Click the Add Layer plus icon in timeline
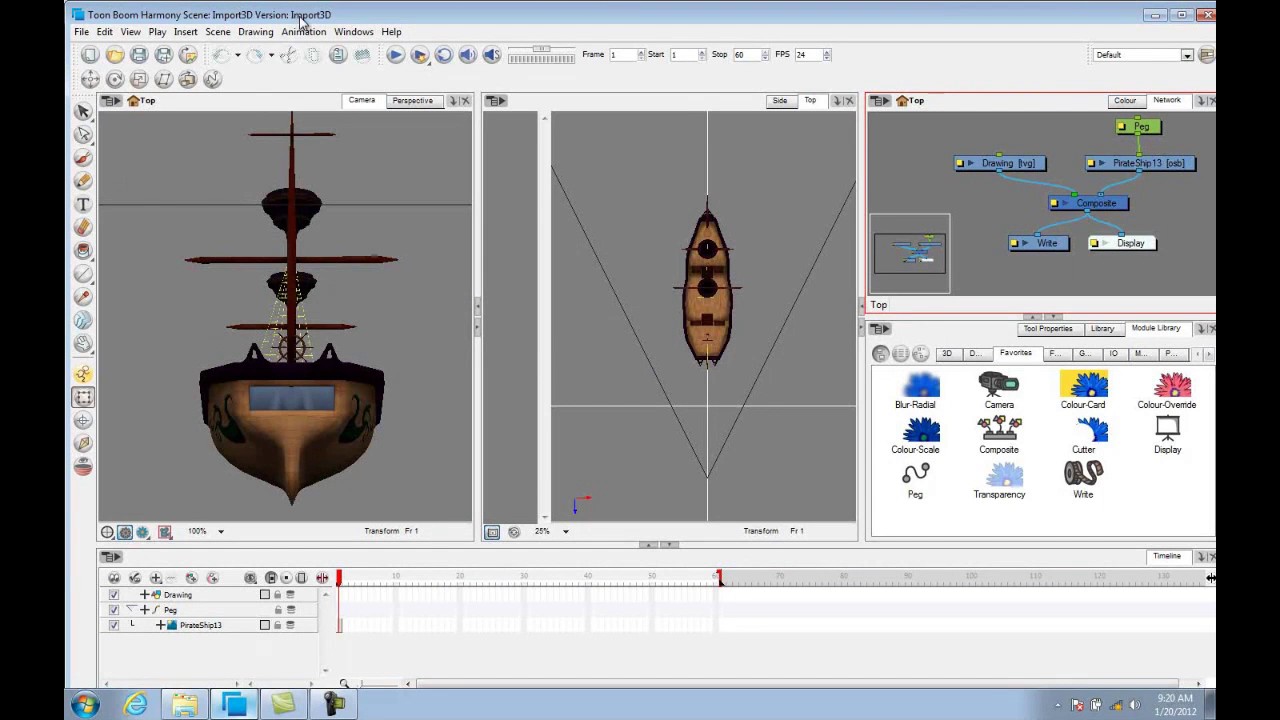The image size is (1280, 720). point(156,578)
